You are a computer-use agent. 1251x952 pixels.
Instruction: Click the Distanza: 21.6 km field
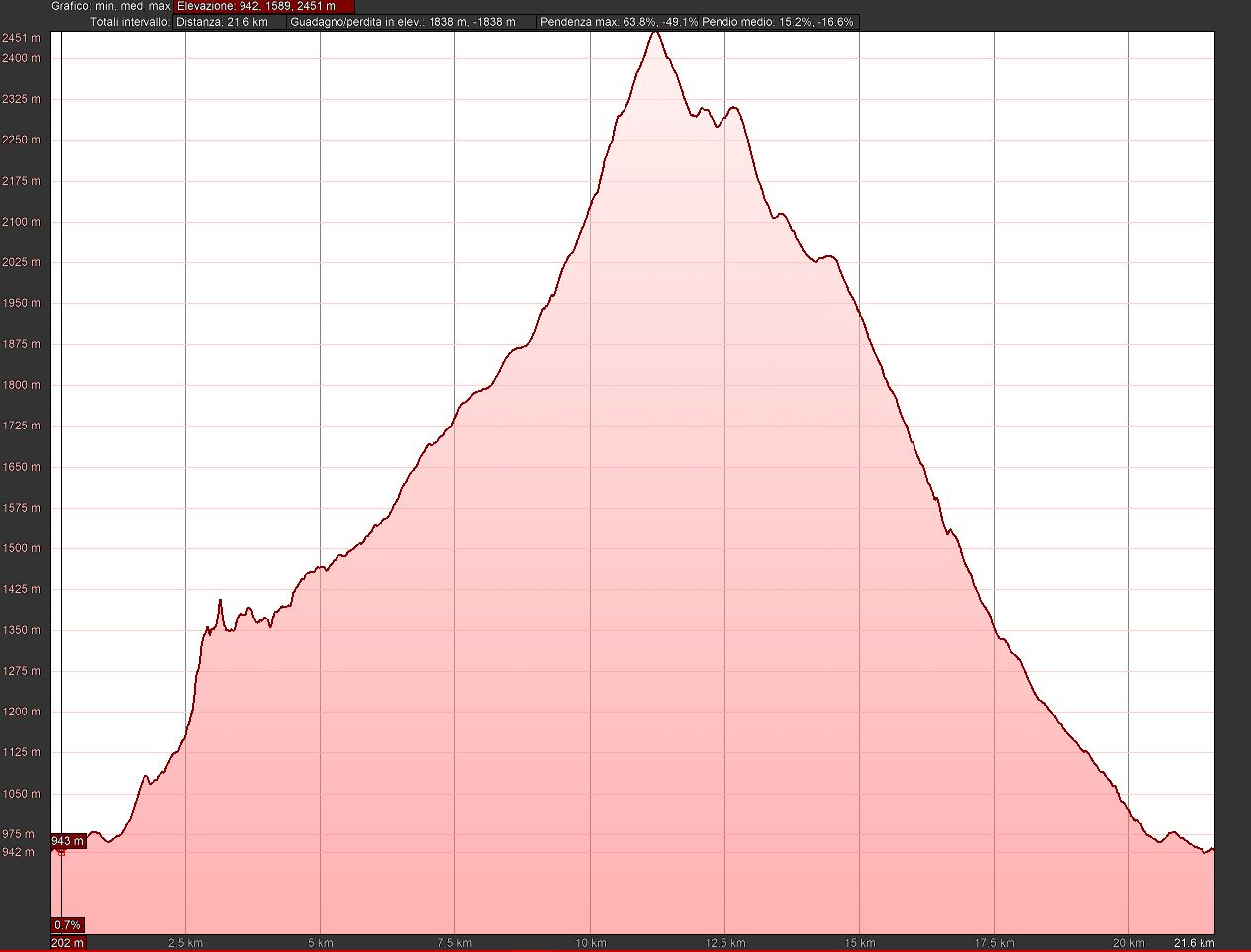click(229, 21)
